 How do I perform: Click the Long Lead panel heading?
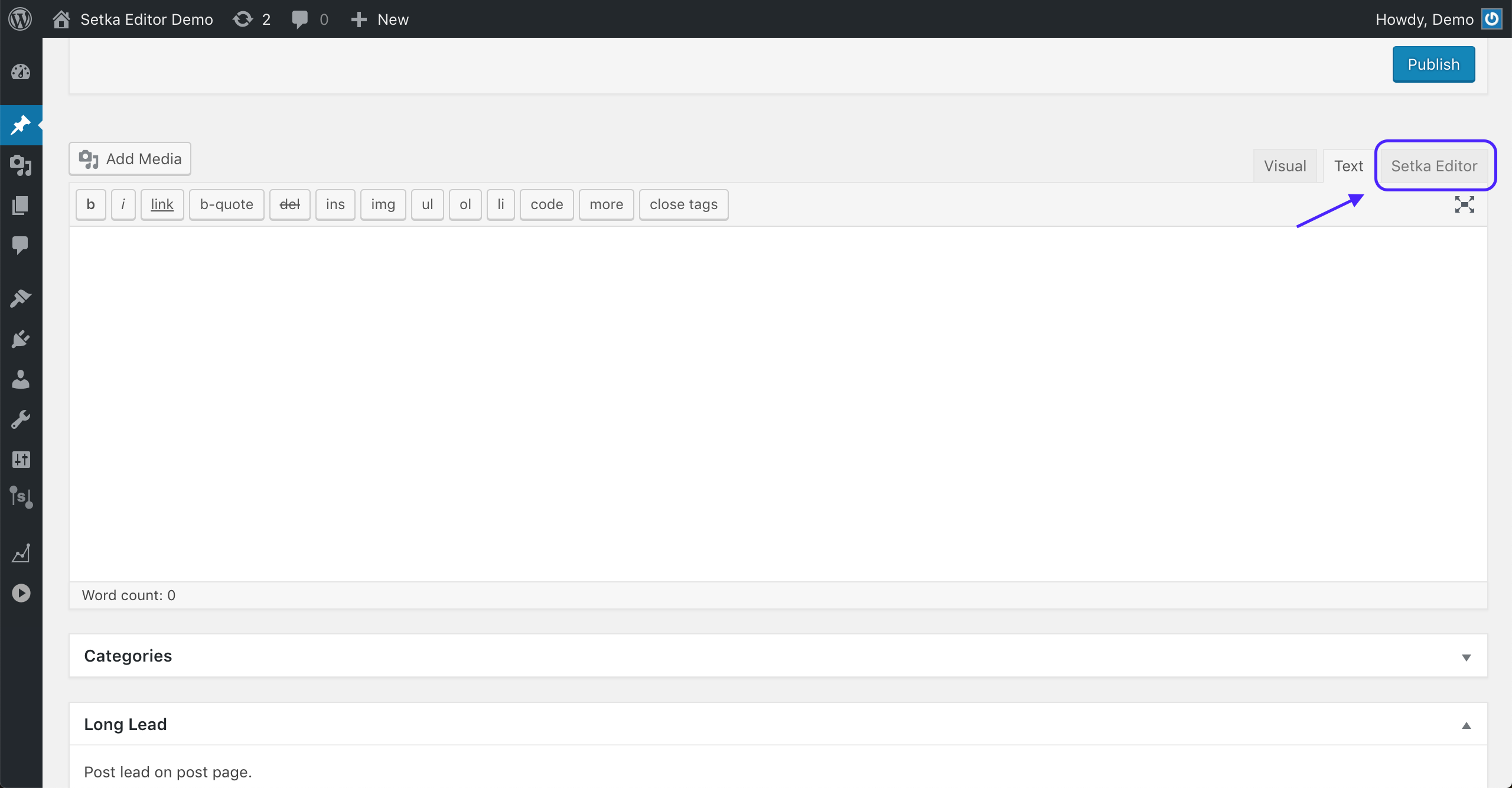click(x=125, y=724)
